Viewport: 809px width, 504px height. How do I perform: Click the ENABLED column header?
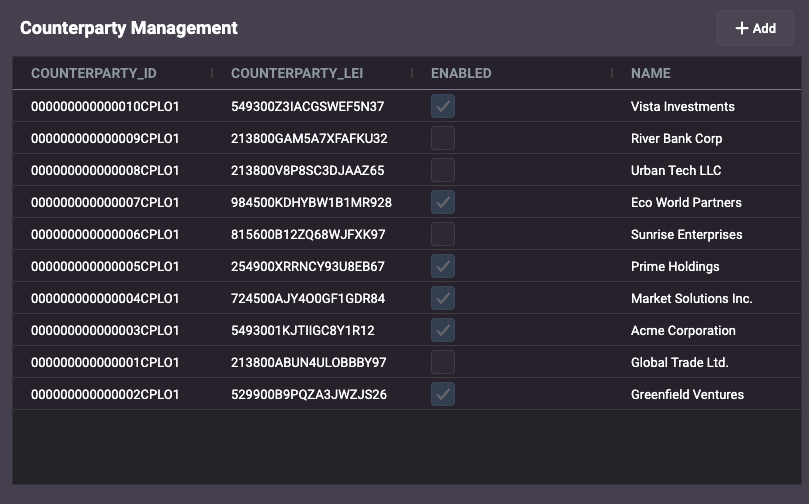pyautogui.click(x=461, y=73)
